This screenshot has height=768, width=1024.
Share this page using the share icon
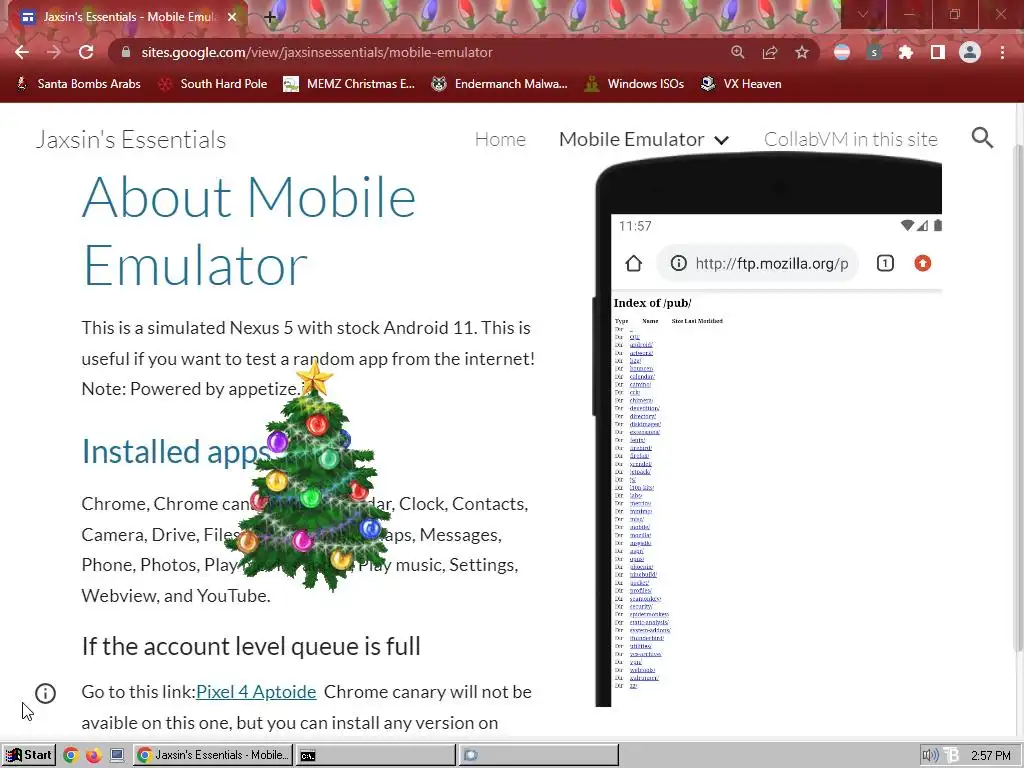pos(770,52)
